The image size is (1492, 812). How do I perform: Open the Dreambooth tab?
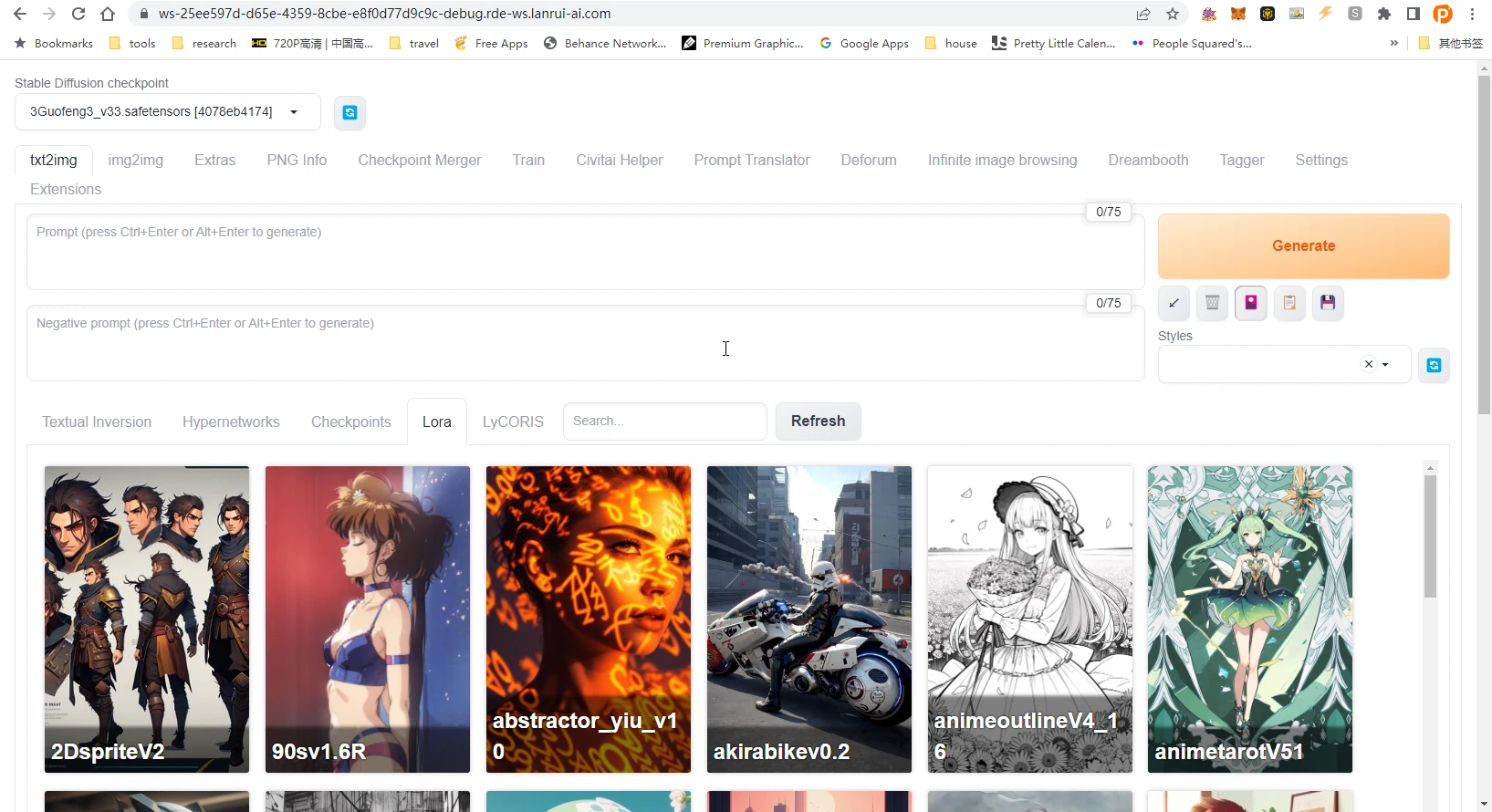1148,160
